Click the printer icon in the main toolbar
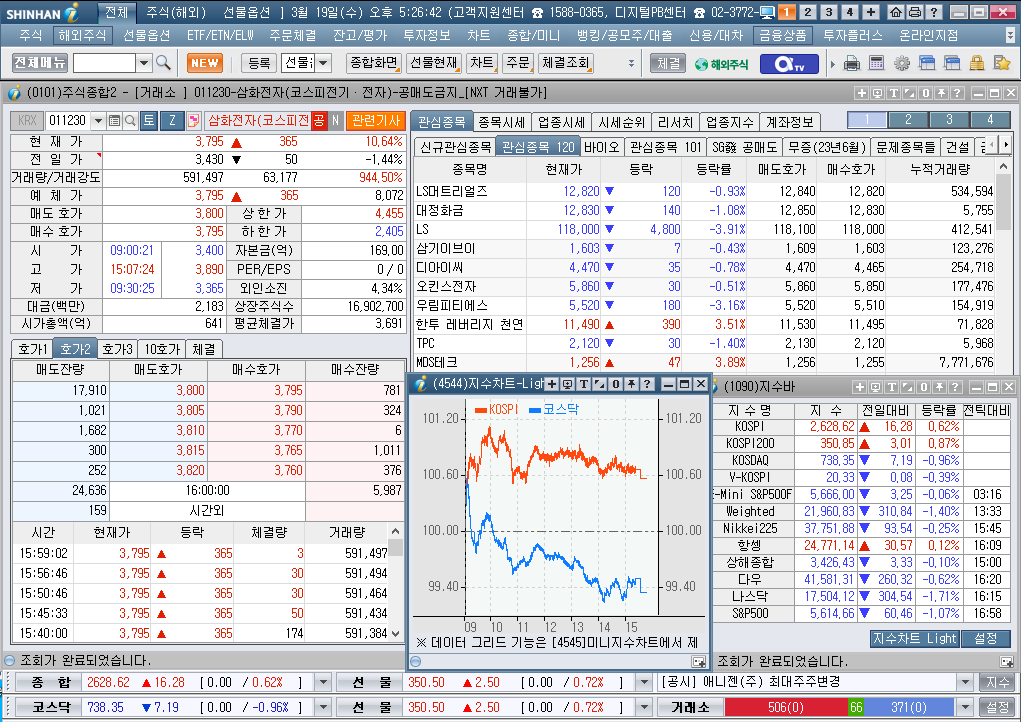Image resolution: width=1021 pixels, height=722 pixels. click(852, 63)
